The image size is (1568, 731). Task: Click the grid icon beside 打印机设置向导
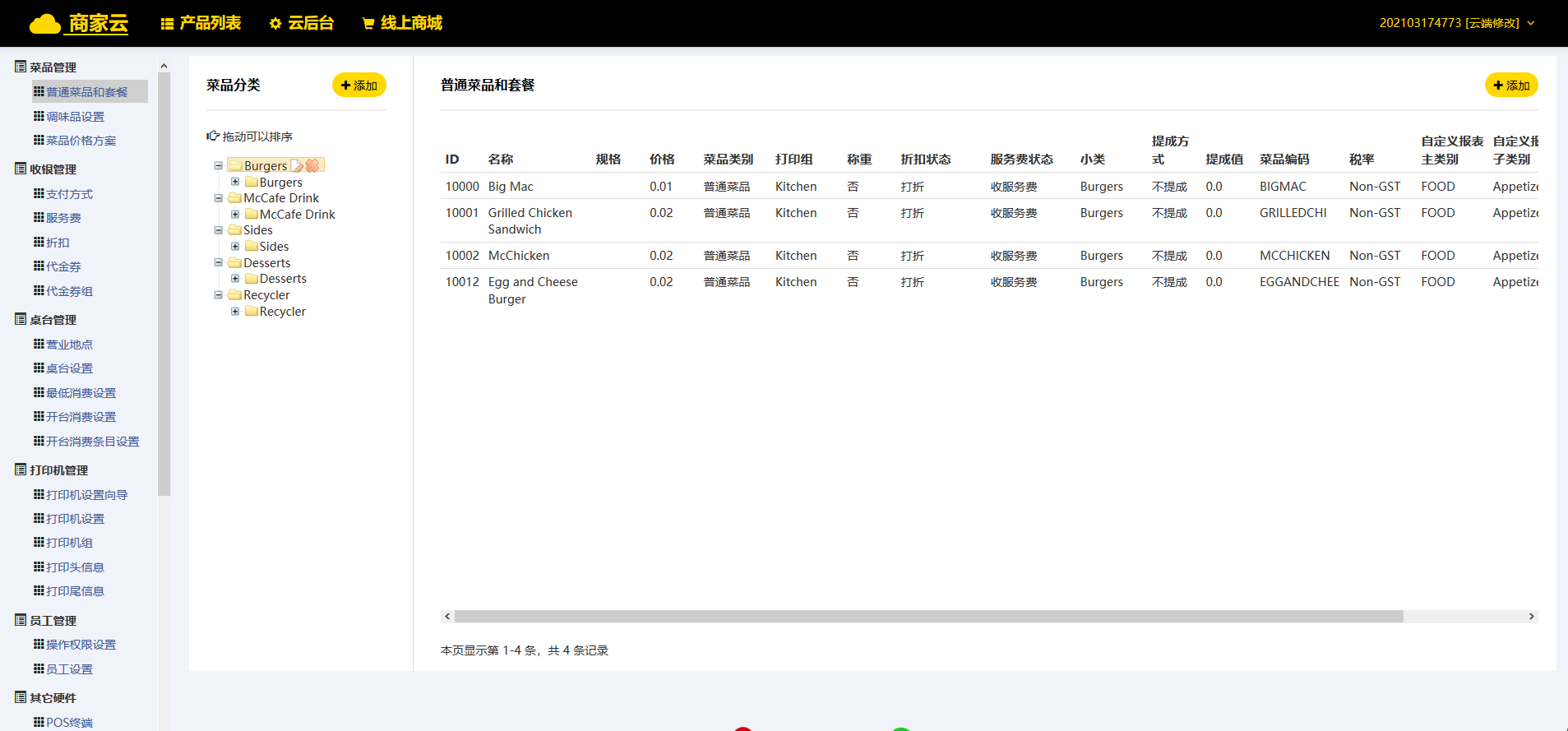click(x=39, y=495)
